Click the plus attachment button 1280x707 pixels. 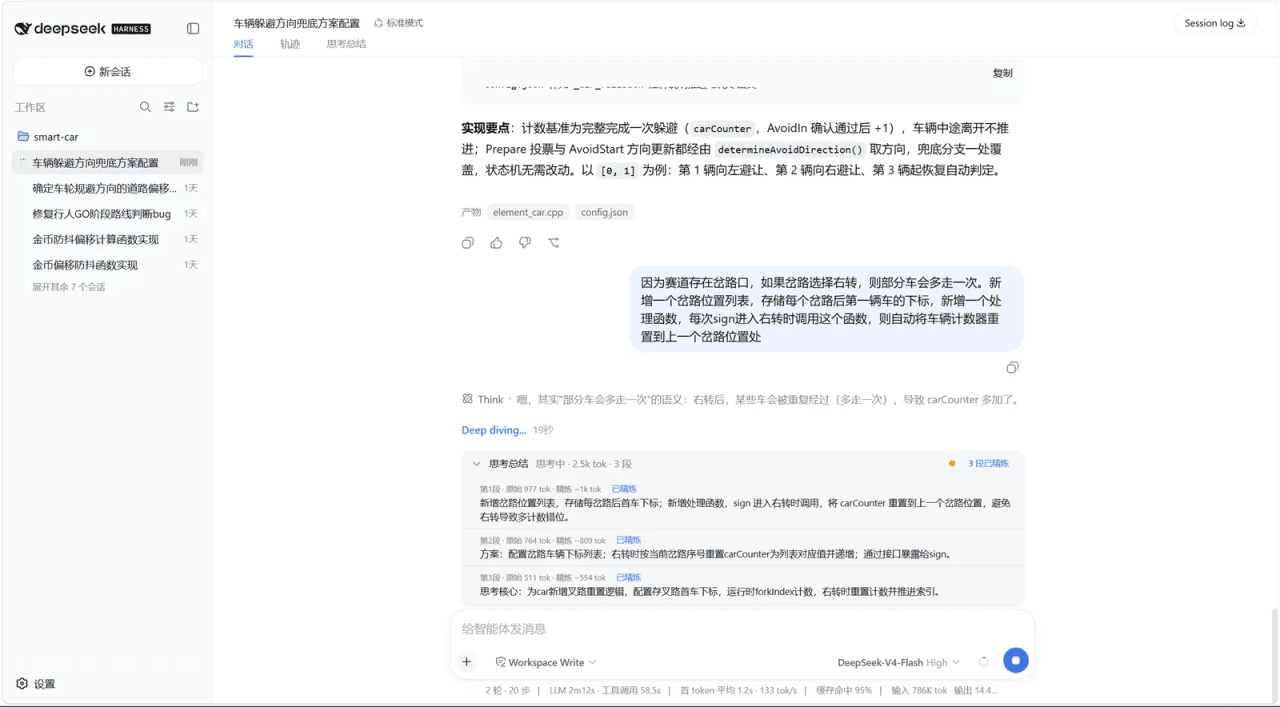pyautogui.click(x=467, y=662)
